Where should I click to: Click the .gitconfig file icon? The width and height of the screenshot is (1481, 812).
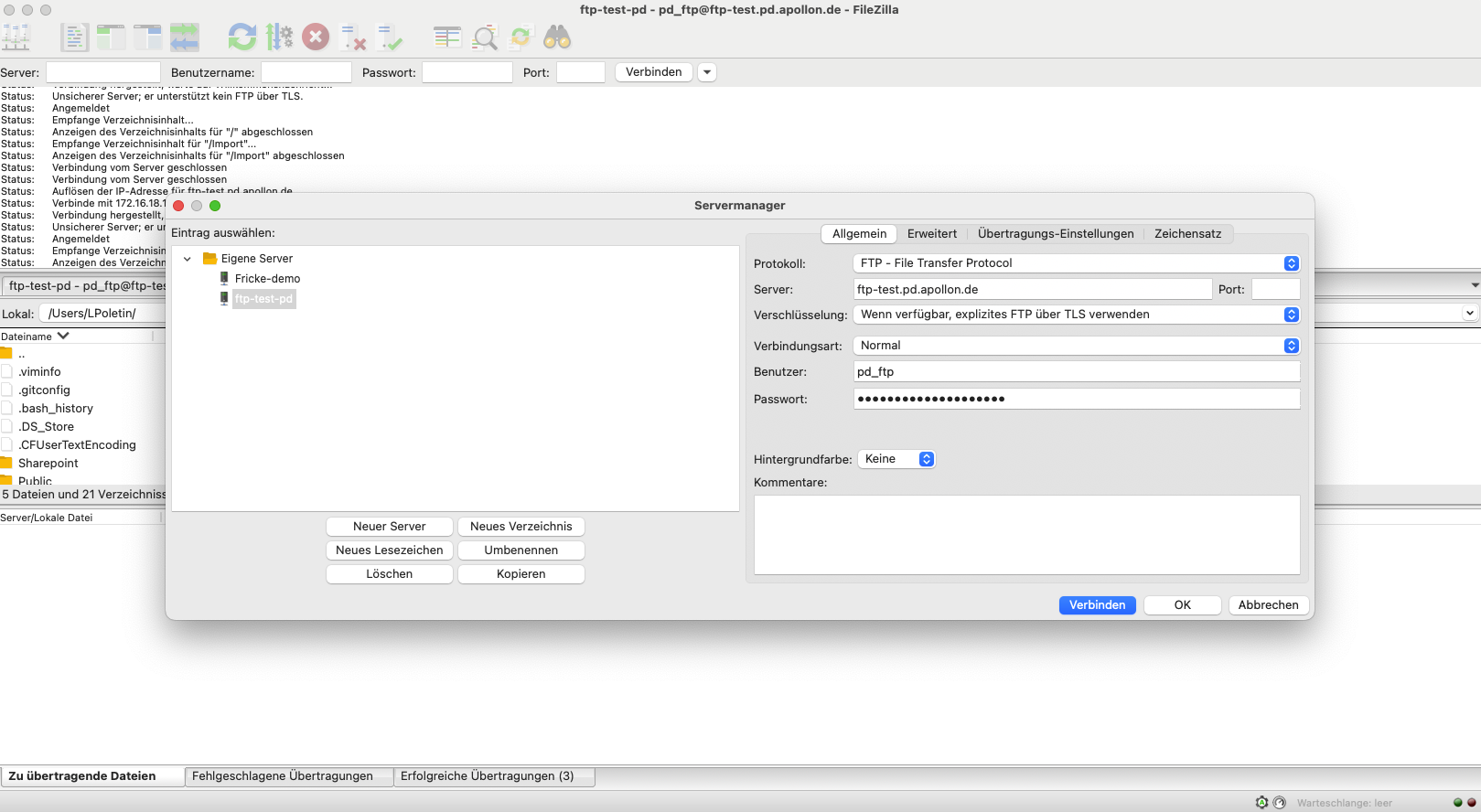(6, 390)
